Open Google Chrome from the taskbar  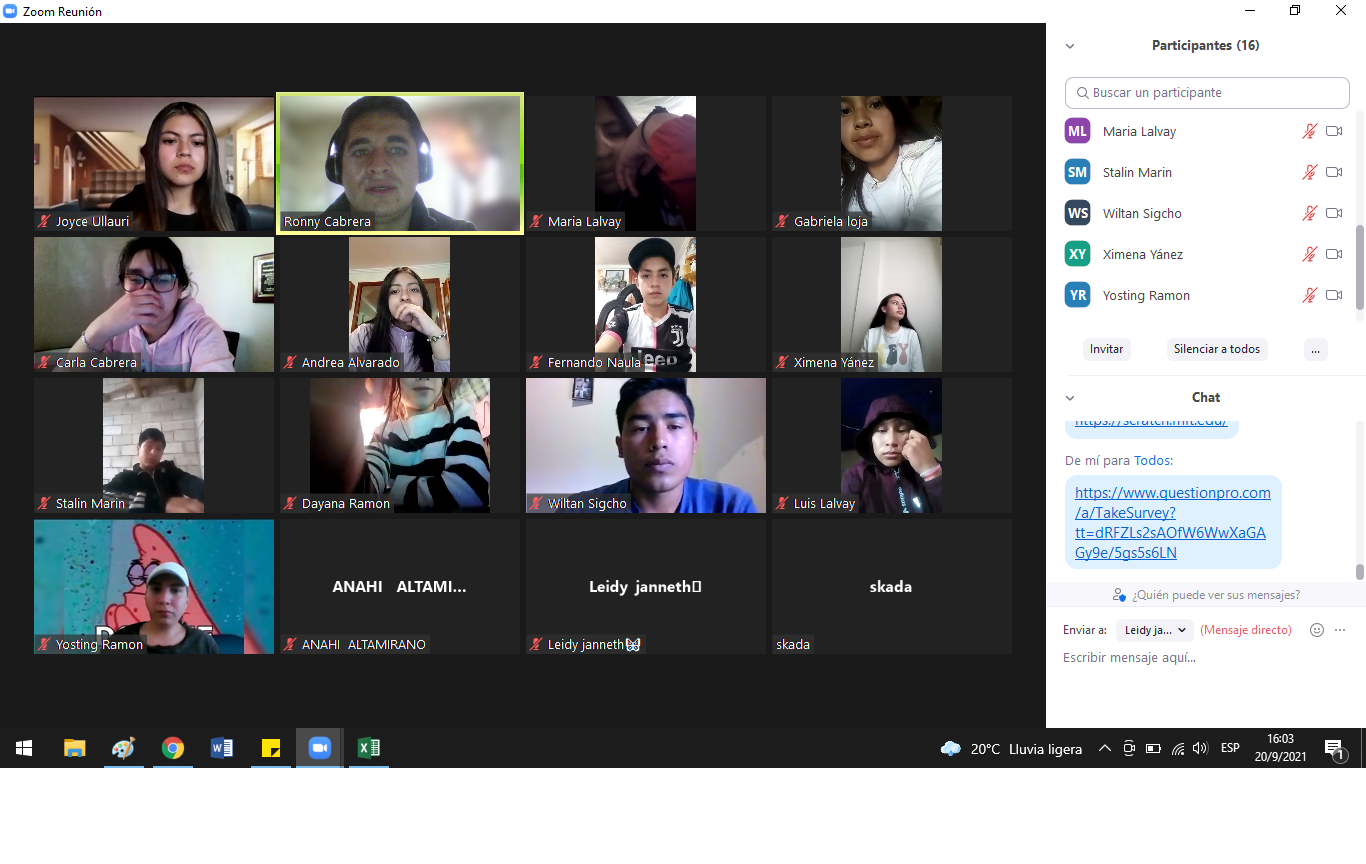[173, 748]
